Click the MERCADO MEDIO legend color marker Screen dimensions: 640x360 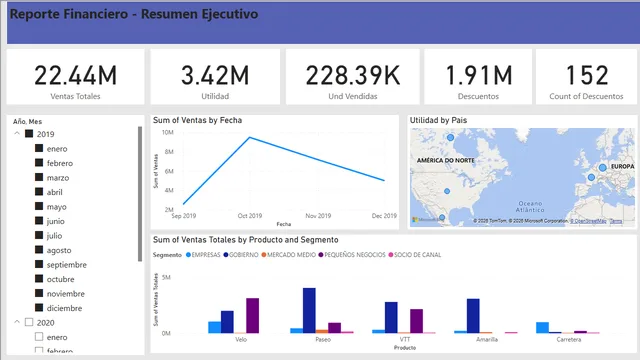(x=264, y=255)
